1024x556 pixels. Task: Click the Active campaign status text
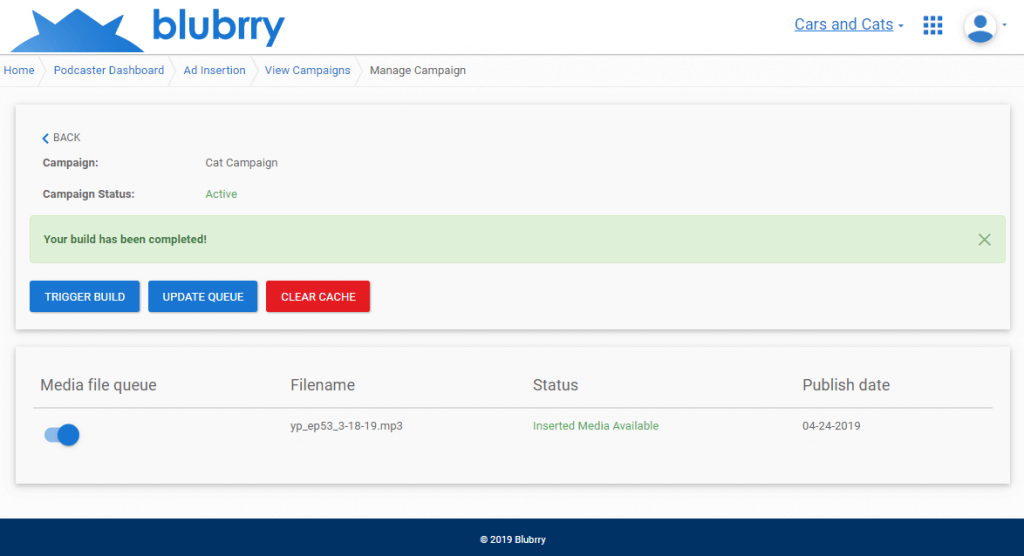(221, 194)
